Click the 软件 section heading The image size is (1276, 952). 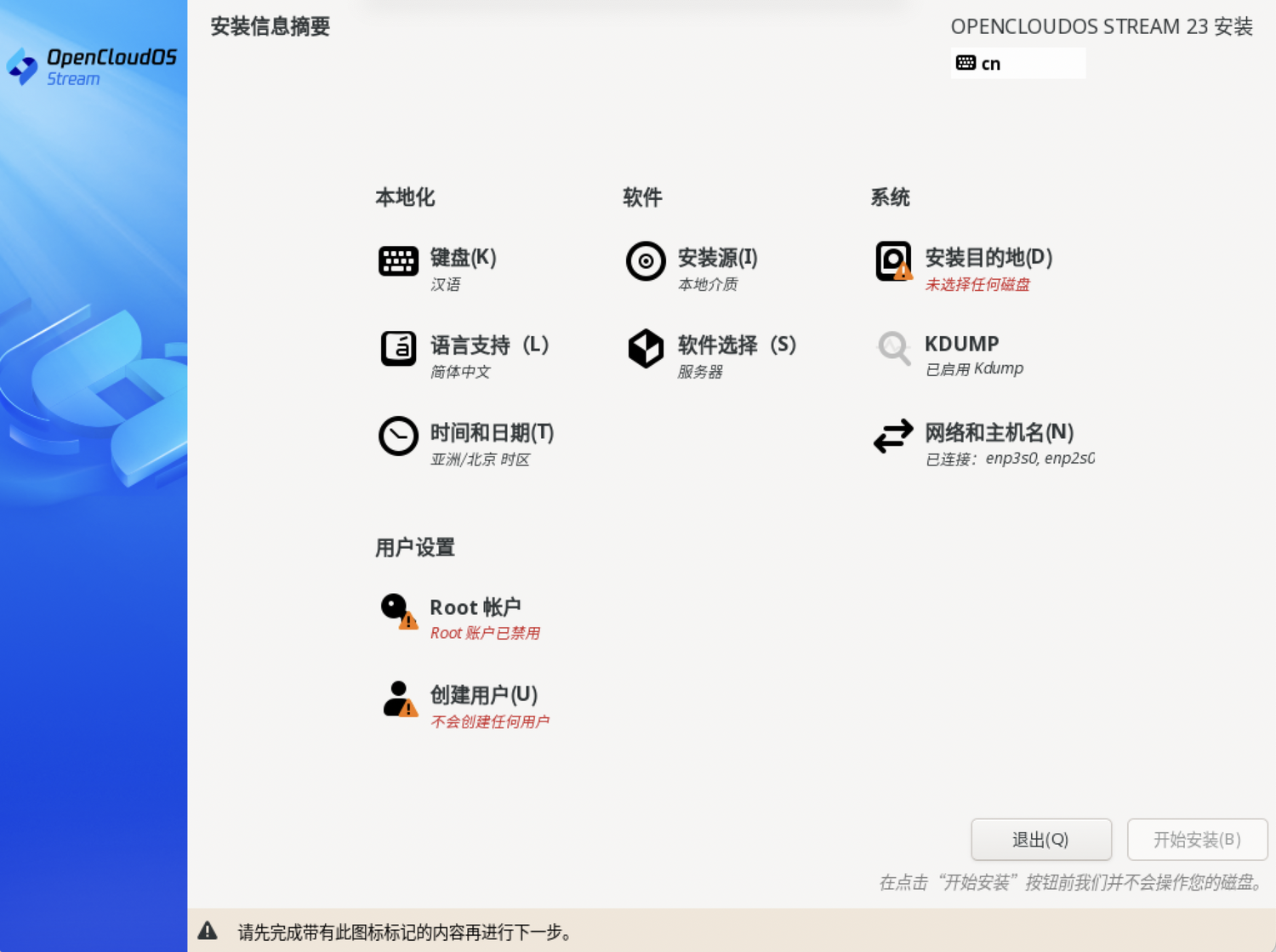pyautogui.click(x=642, y=197)
